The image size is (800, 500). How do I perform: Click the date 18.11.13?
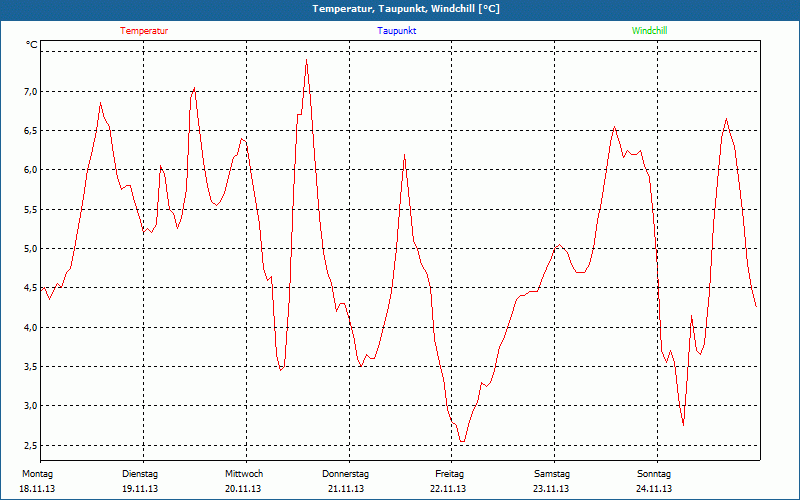(x=37, y=489)
